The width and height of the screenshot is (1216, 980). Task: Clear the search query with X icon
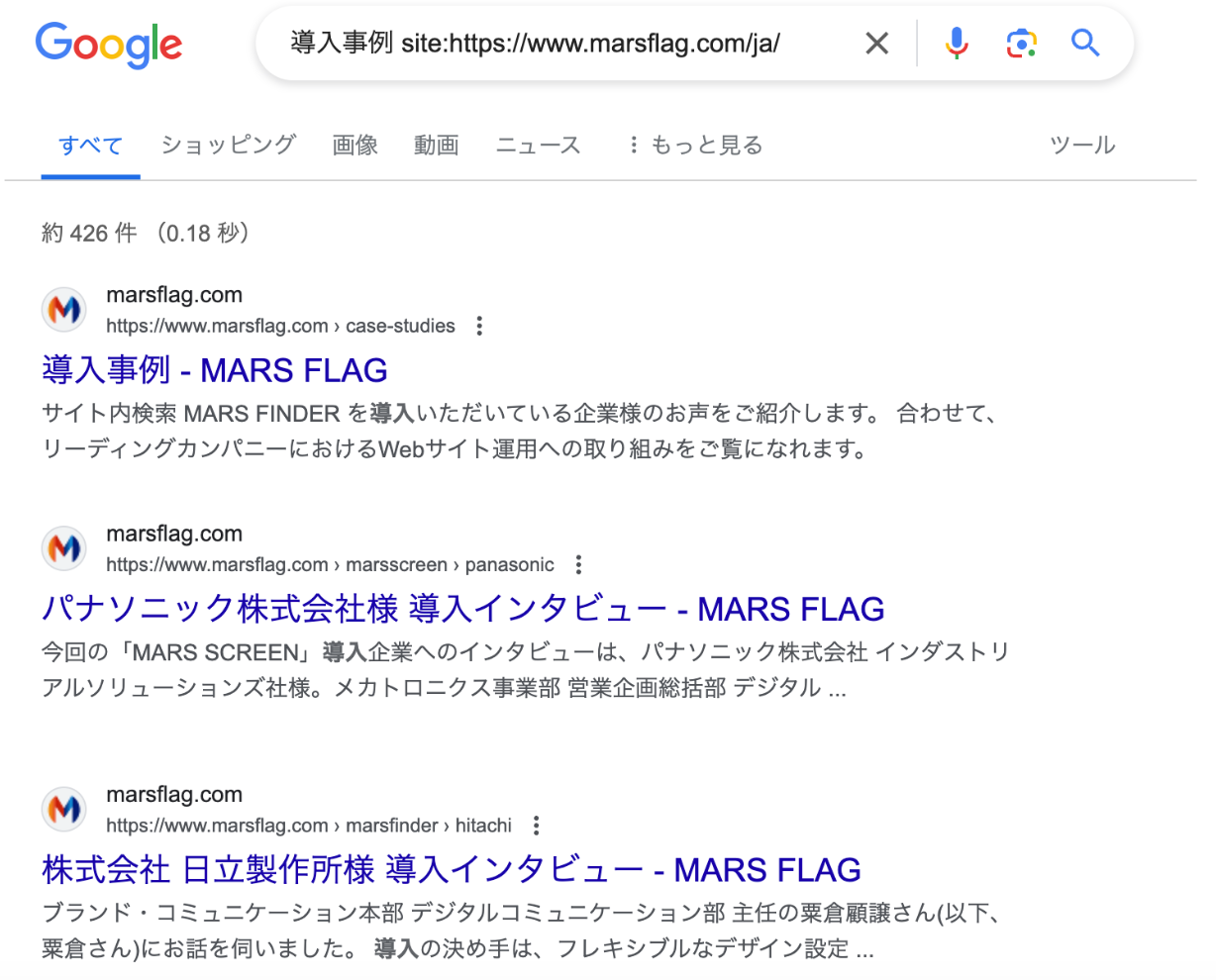(x=876, y=44)
